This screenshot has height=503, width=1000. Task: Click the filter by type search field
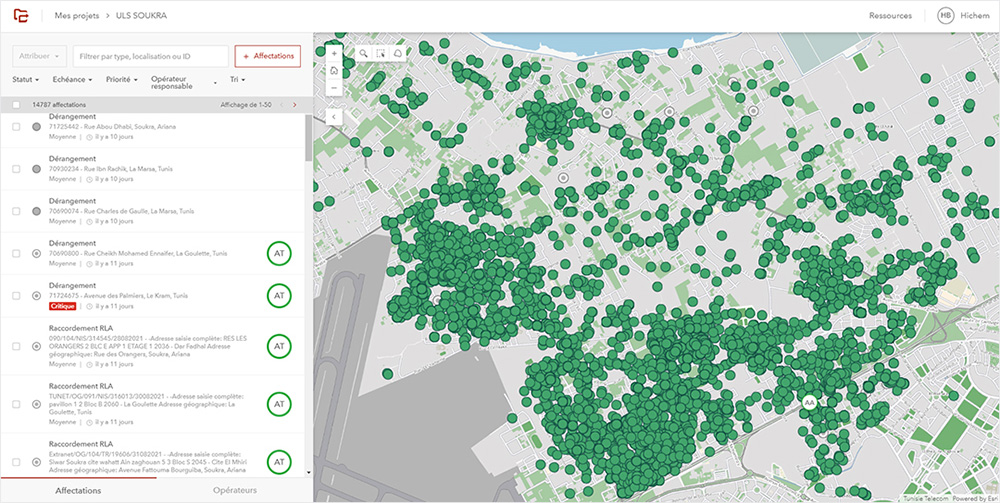point(150,57)
